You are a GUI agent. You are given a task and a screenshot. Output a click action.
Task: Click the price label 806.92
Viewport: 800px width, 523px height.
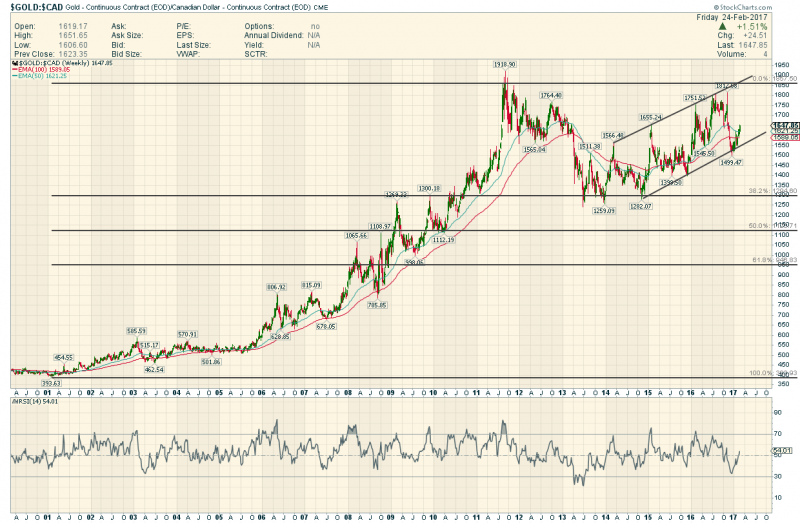277,287
